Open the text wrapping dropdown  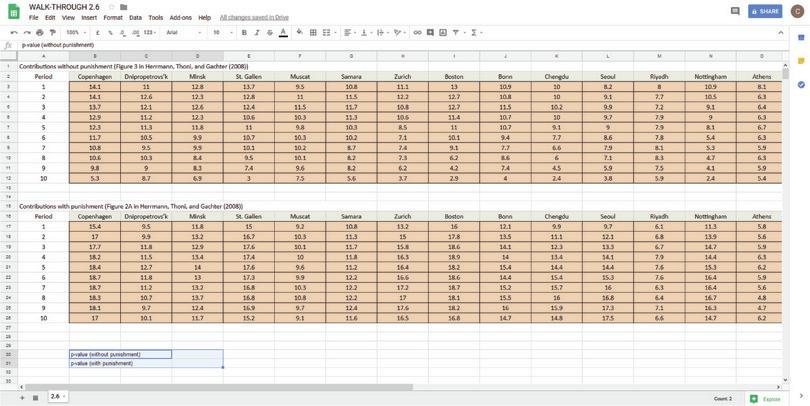pyautogui.click(x=382, y=33)
